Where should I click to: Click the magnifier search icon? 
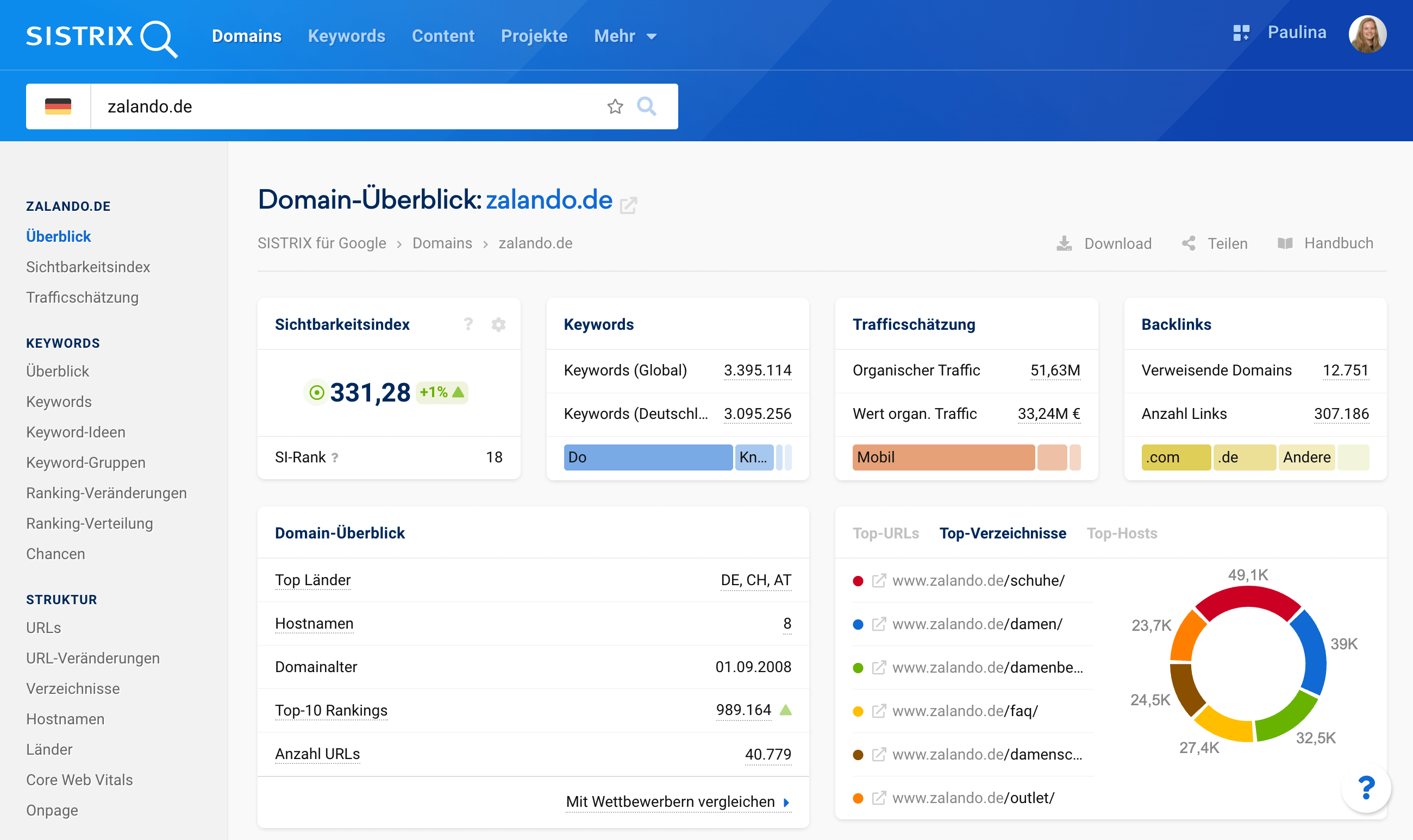647,106
